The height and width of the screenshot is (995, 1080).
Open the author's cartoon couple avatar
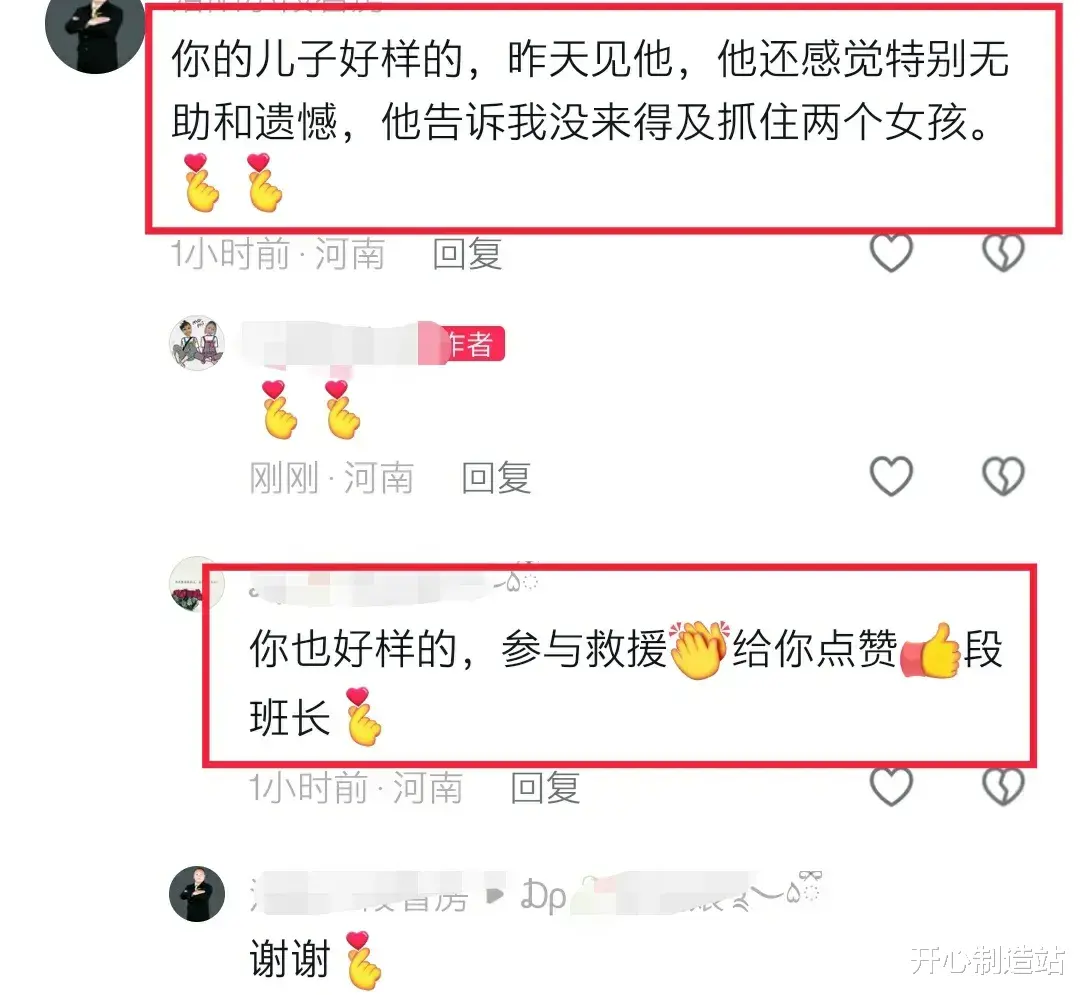click(x=197, y=343)
